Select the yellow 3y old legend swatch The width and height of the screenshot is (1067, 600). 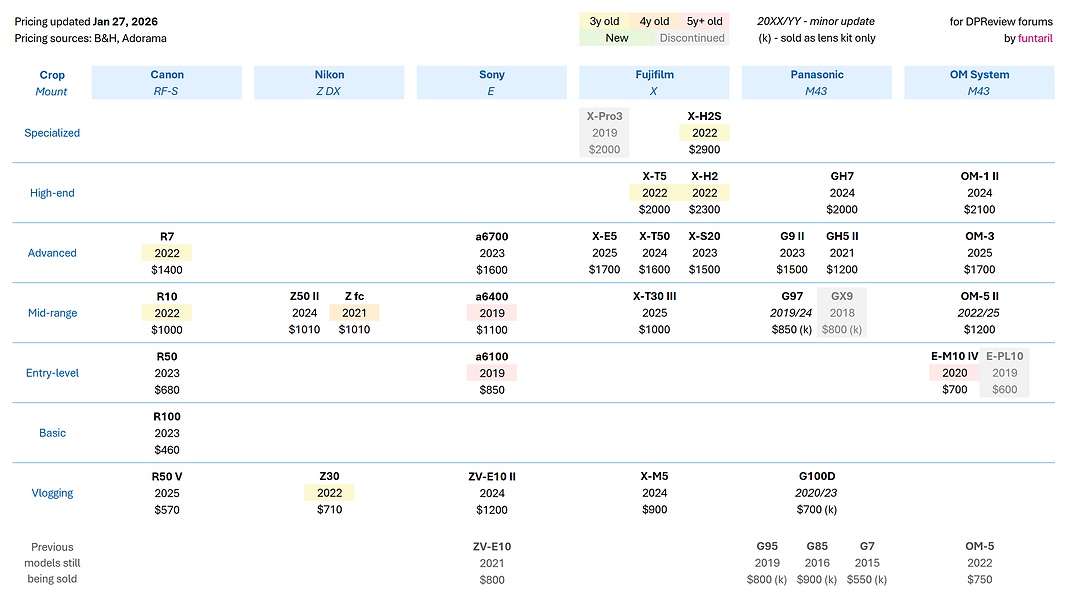pyautogui.click(x=604, y=20)
